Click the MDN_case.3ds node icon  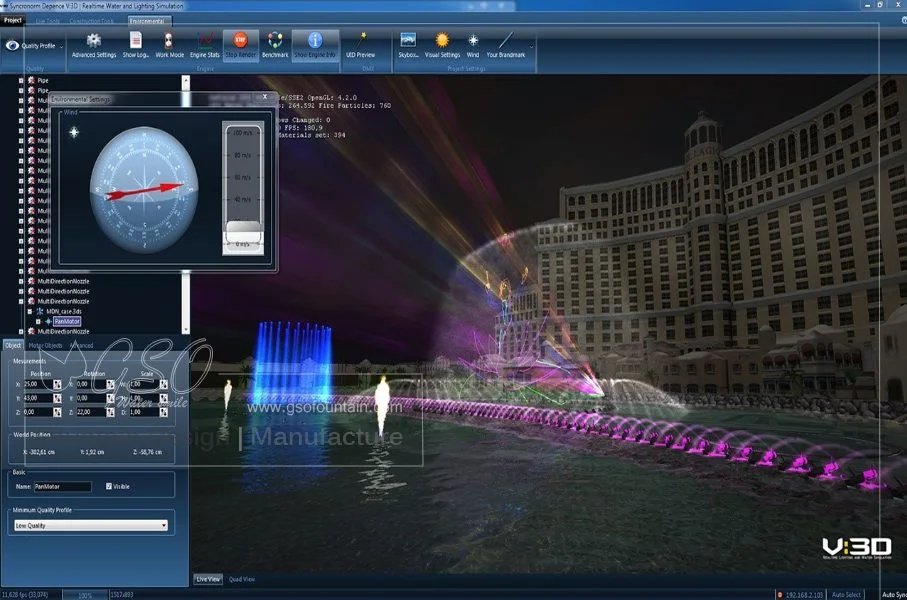tap(40, 311)
